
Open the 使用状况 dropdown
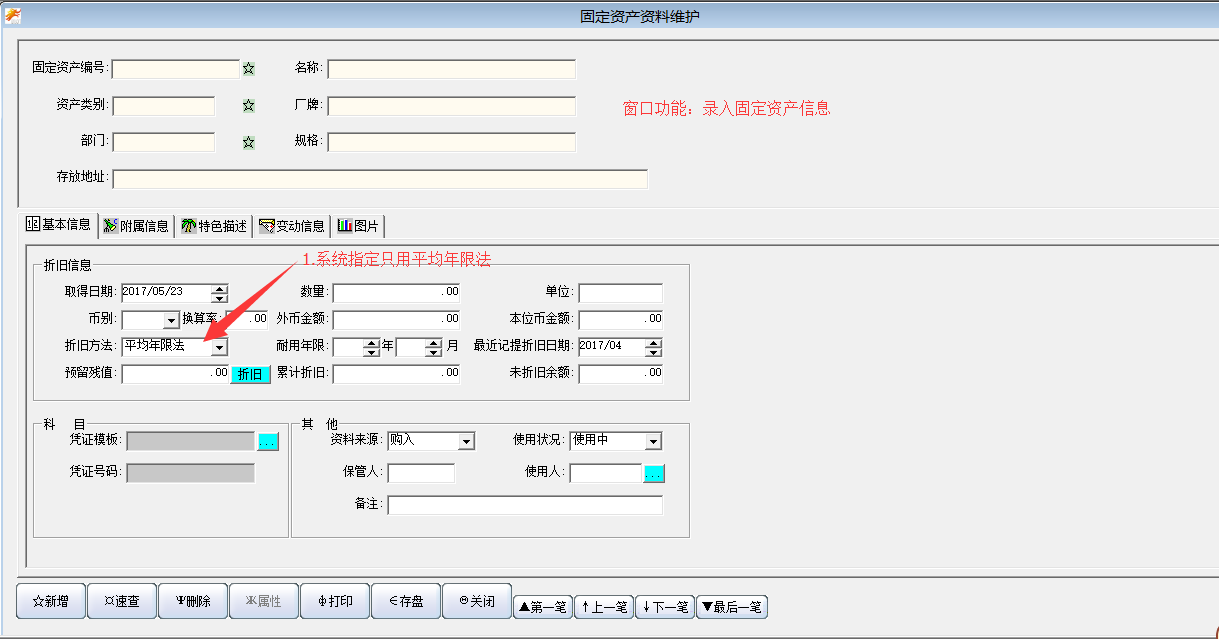point(653,441)
